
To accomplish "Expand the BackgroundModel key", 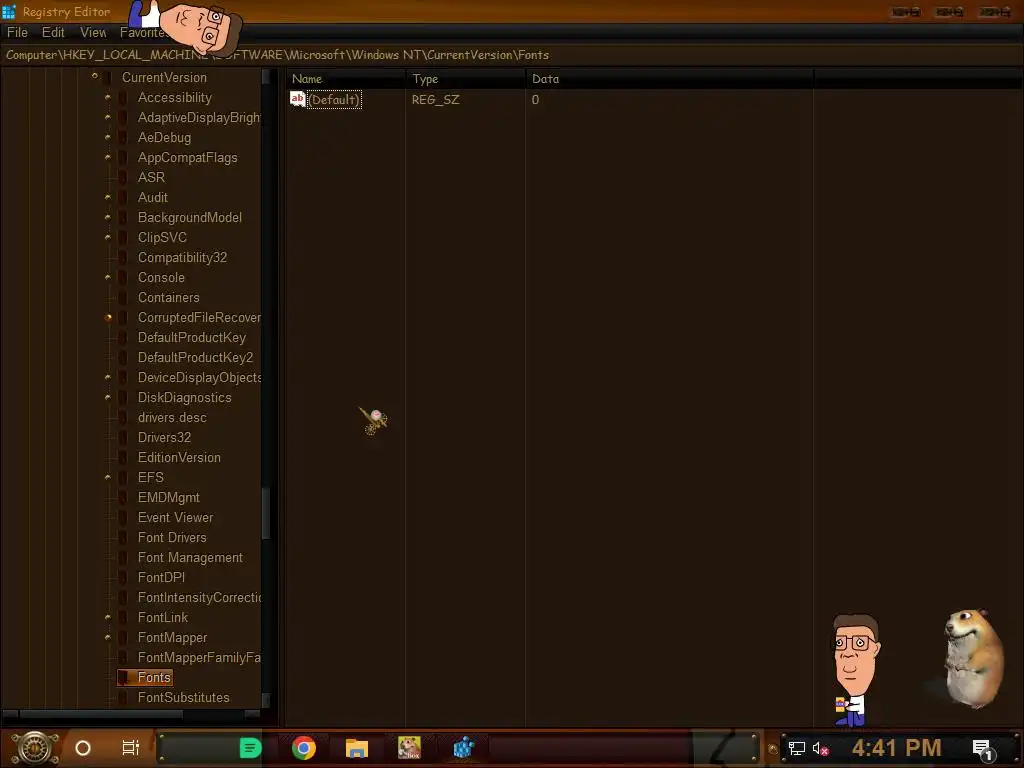I will tap(108, 217).
